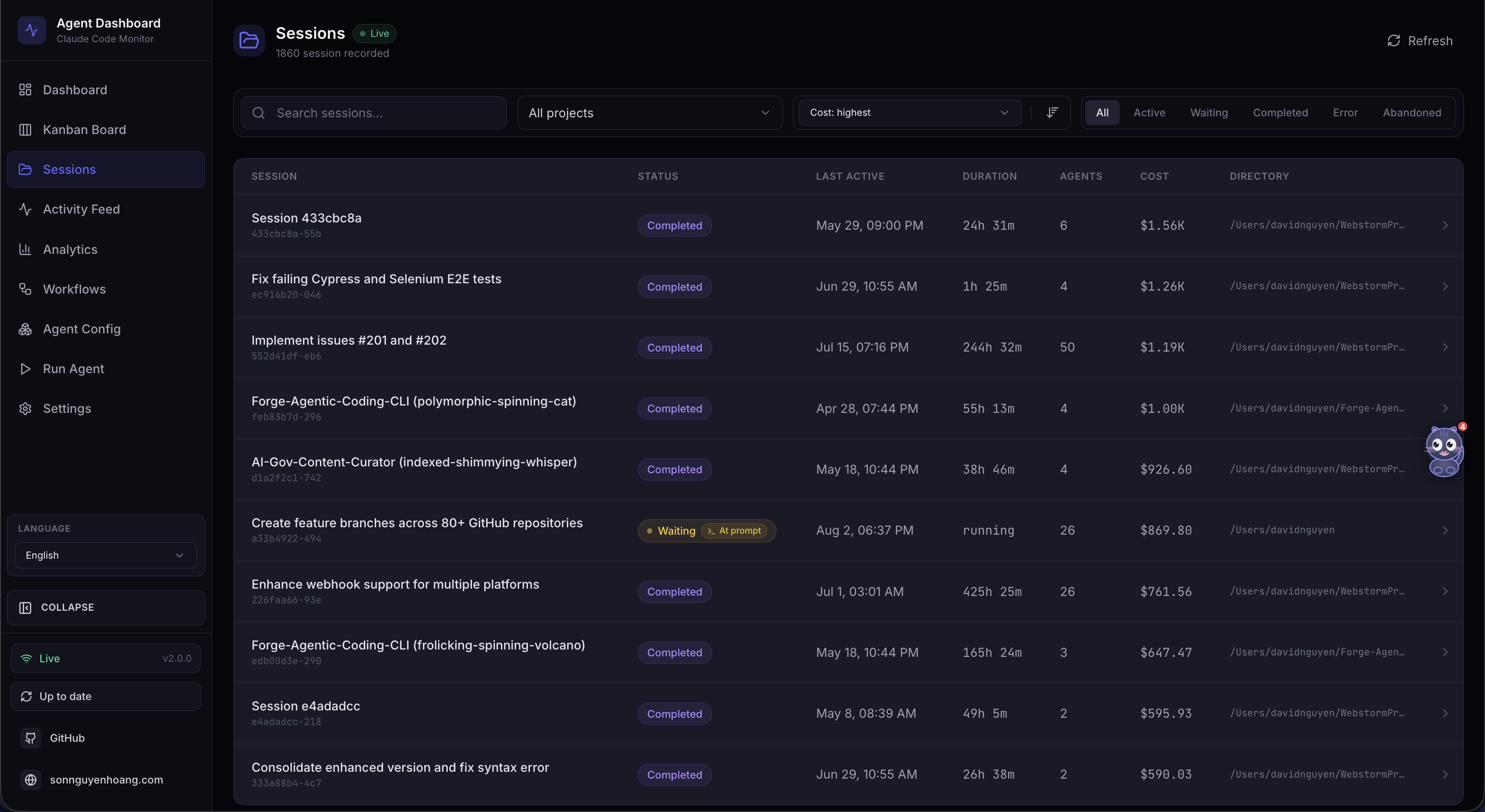Click the Analytics bar chart icon
Viewport: 1485px width, 812px height.
tap(25, 249)
